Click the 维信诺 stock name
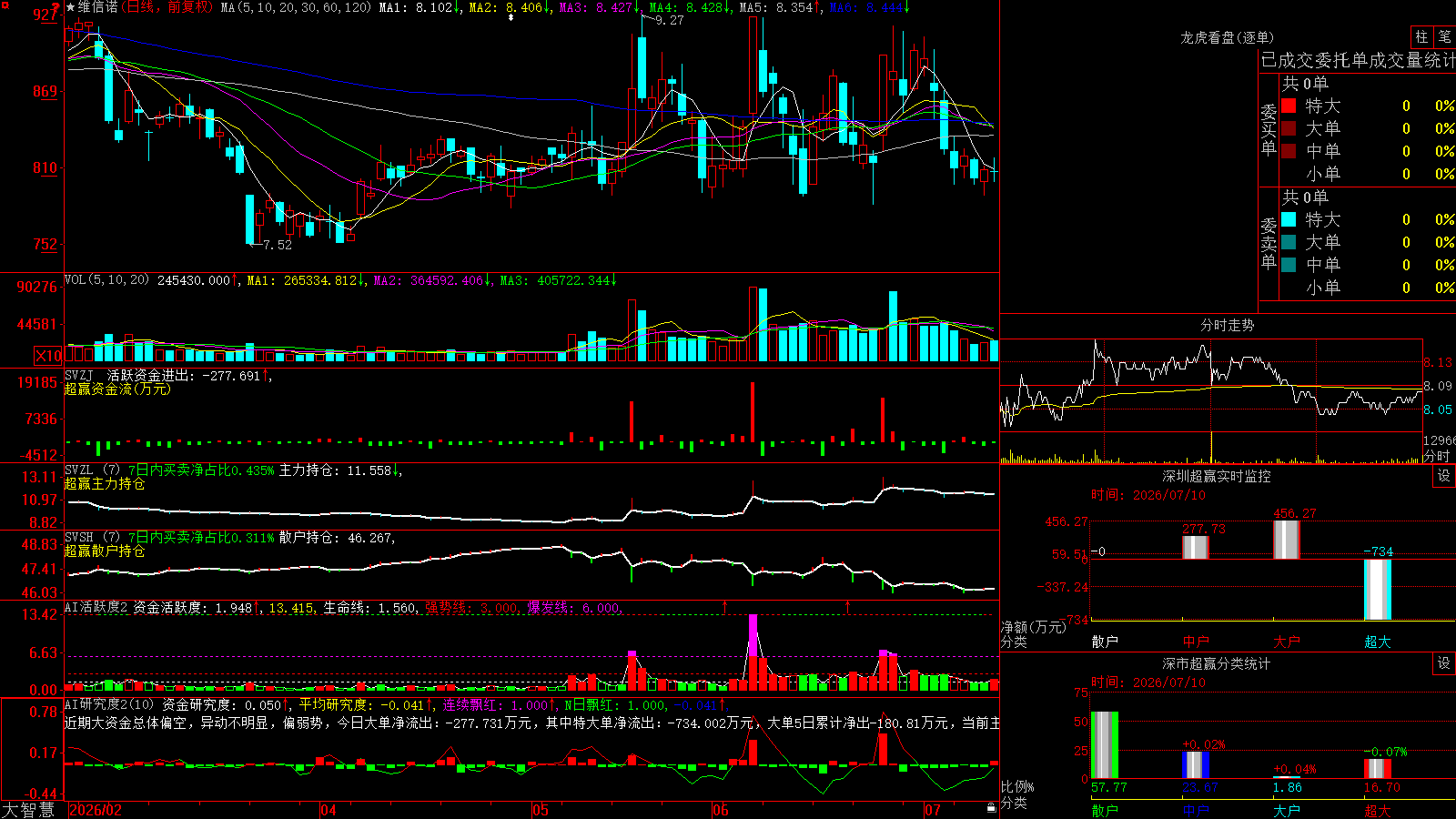 [x=97, y=7]
